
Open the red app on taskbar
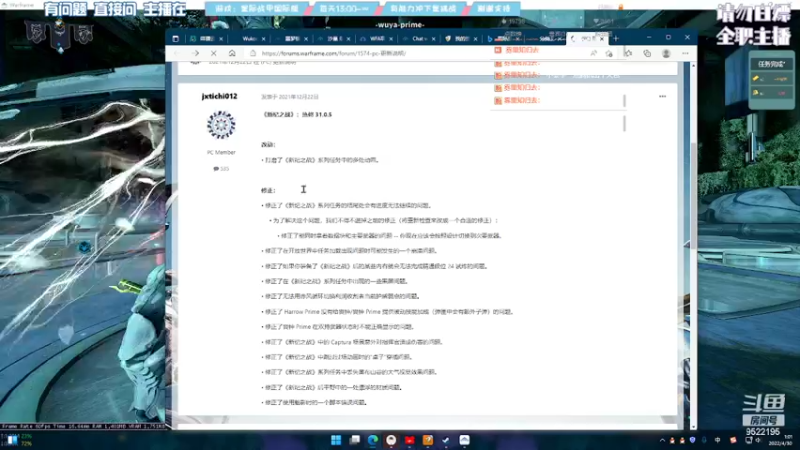pyautogui.click(x=410, y=440)
